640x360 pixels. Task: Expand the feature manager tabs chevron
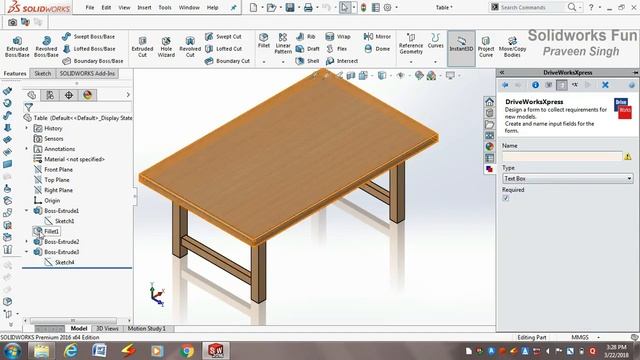tap(128, 95)
